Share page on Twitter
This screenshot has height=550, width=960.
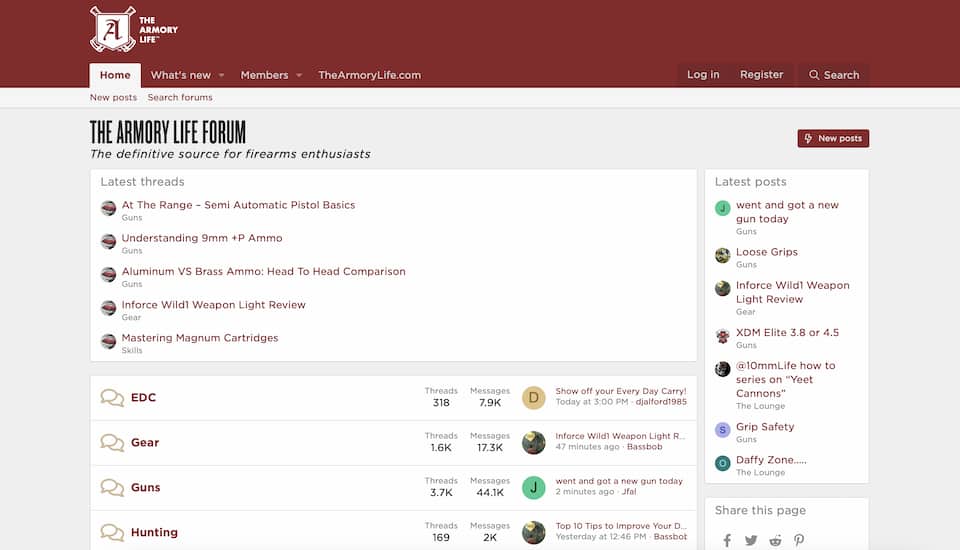751,540
